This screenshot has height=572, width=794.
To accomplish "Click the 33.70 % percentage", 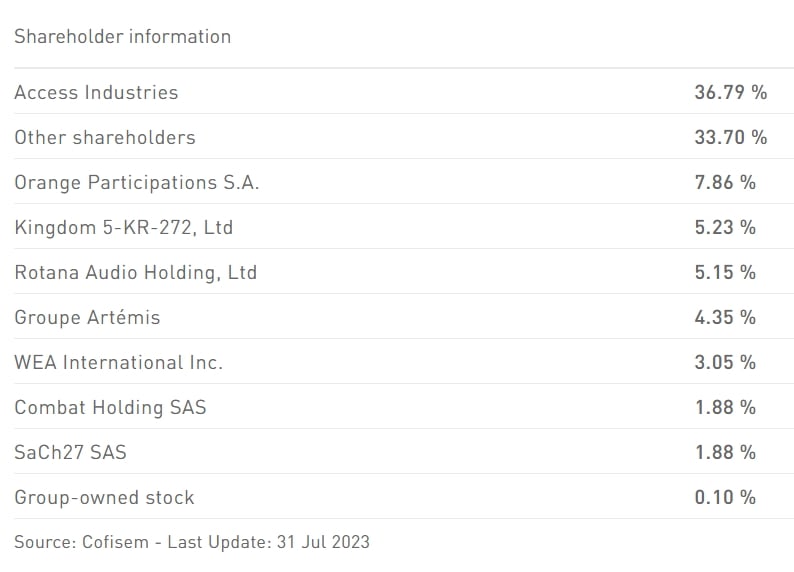I will [730, 138].
